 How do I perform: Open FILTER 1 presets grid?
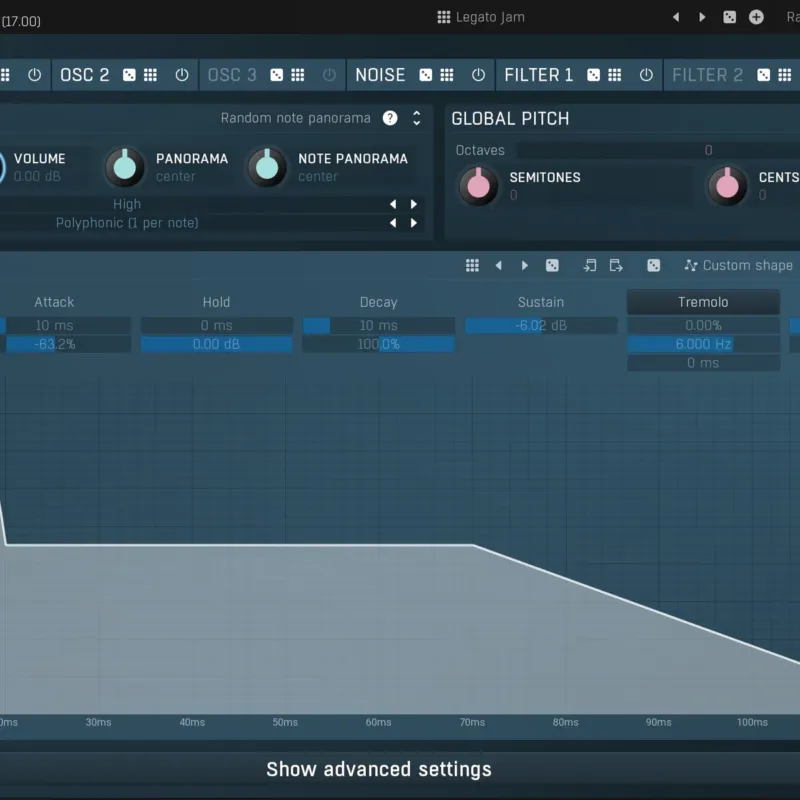pyautogui.click(x=614, y=75)
